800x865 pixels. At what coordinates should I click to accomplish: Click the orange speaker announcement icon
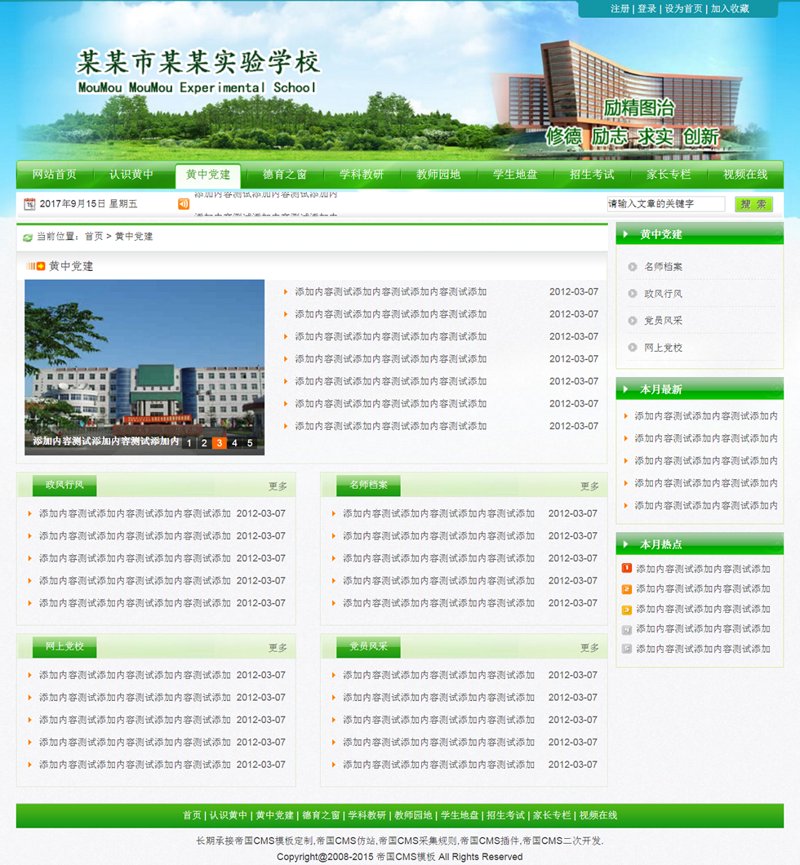point(184,204)
